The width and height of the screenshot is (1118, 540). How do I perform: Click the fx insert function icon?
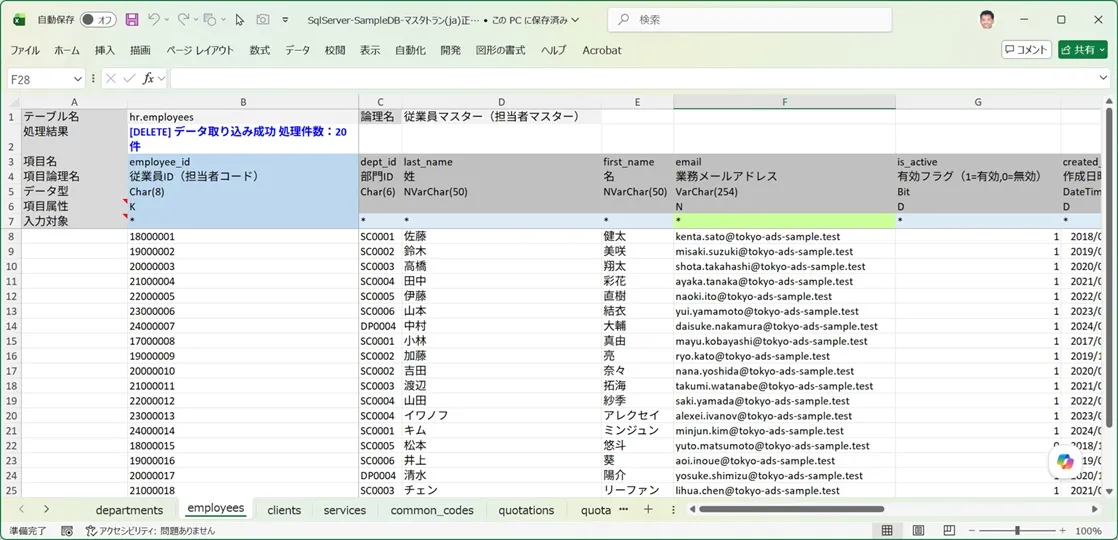click(148, 79)
